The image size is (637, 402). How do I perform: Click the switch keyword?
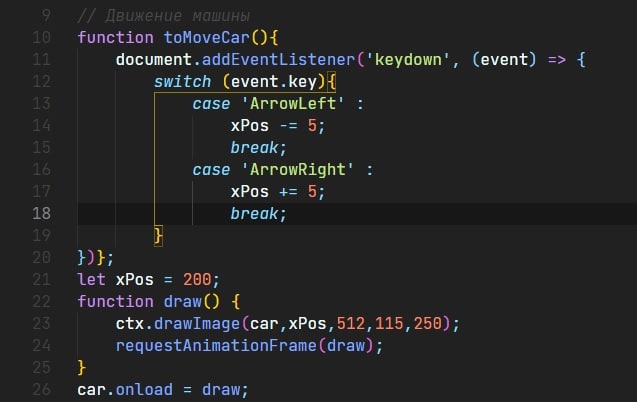pos(182,82)
